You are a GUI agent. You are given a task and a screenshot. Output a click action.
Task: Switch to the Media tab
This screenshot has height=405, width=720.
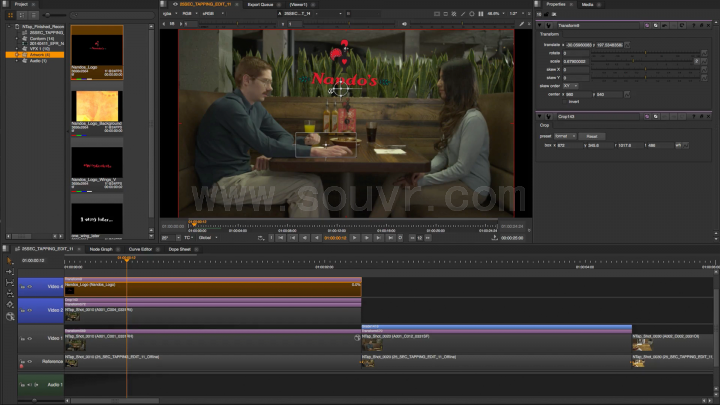pos(587,5)
